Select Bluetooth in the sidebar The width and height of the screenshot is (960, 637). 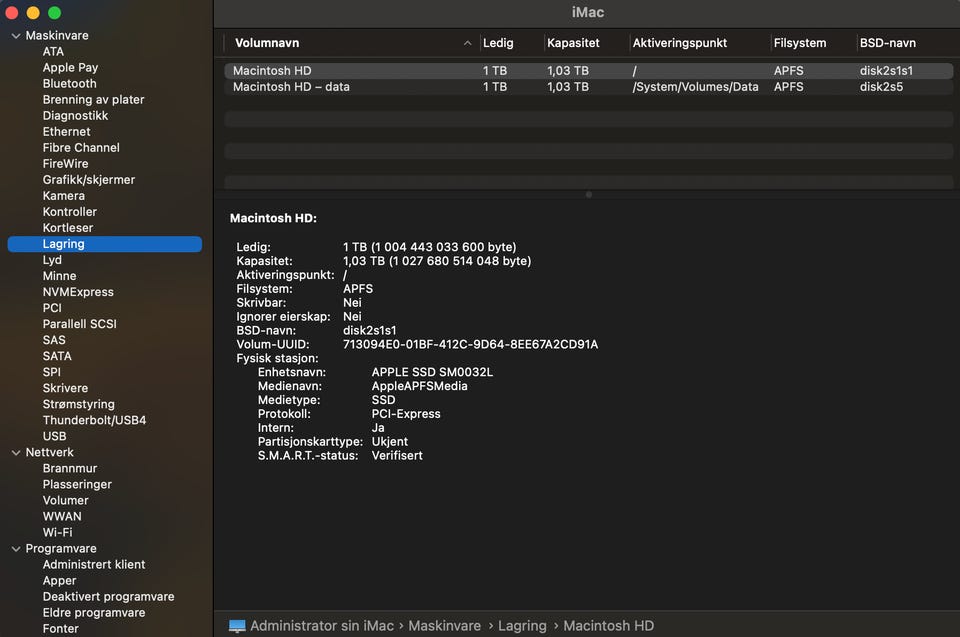coord(69,83)
